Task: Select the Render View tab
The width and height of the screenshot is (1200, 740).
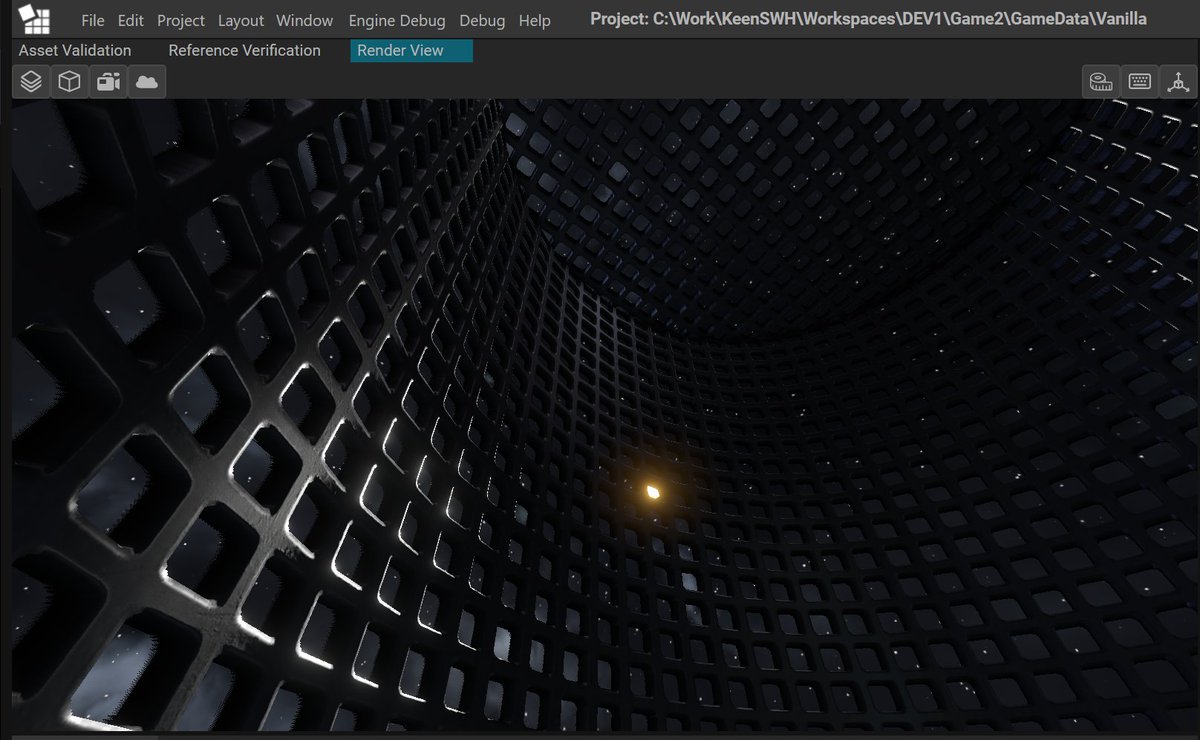Action: tap(411, 50)
